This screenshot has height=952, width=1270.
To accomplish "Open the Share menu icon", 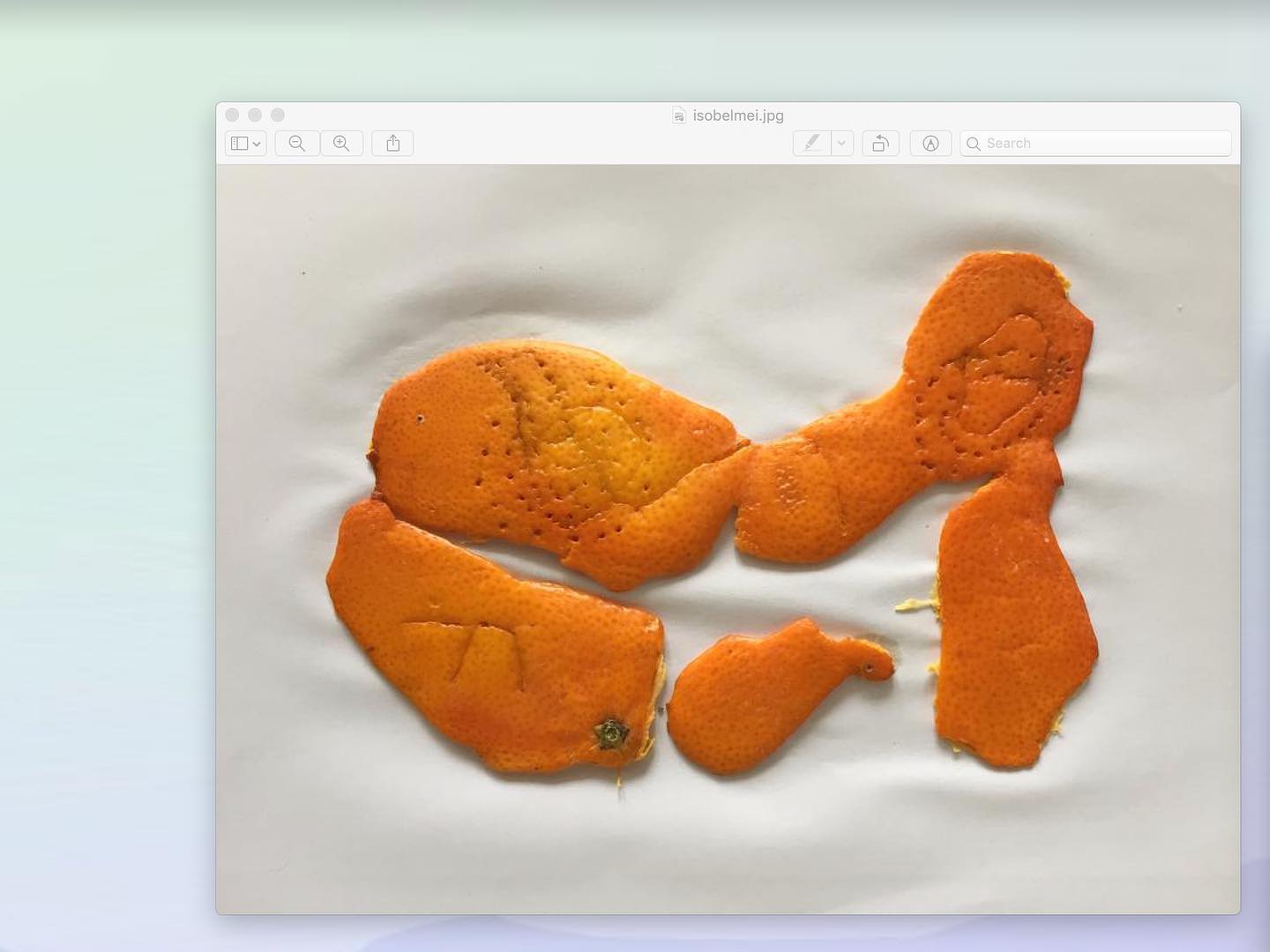I will [393, 144].
